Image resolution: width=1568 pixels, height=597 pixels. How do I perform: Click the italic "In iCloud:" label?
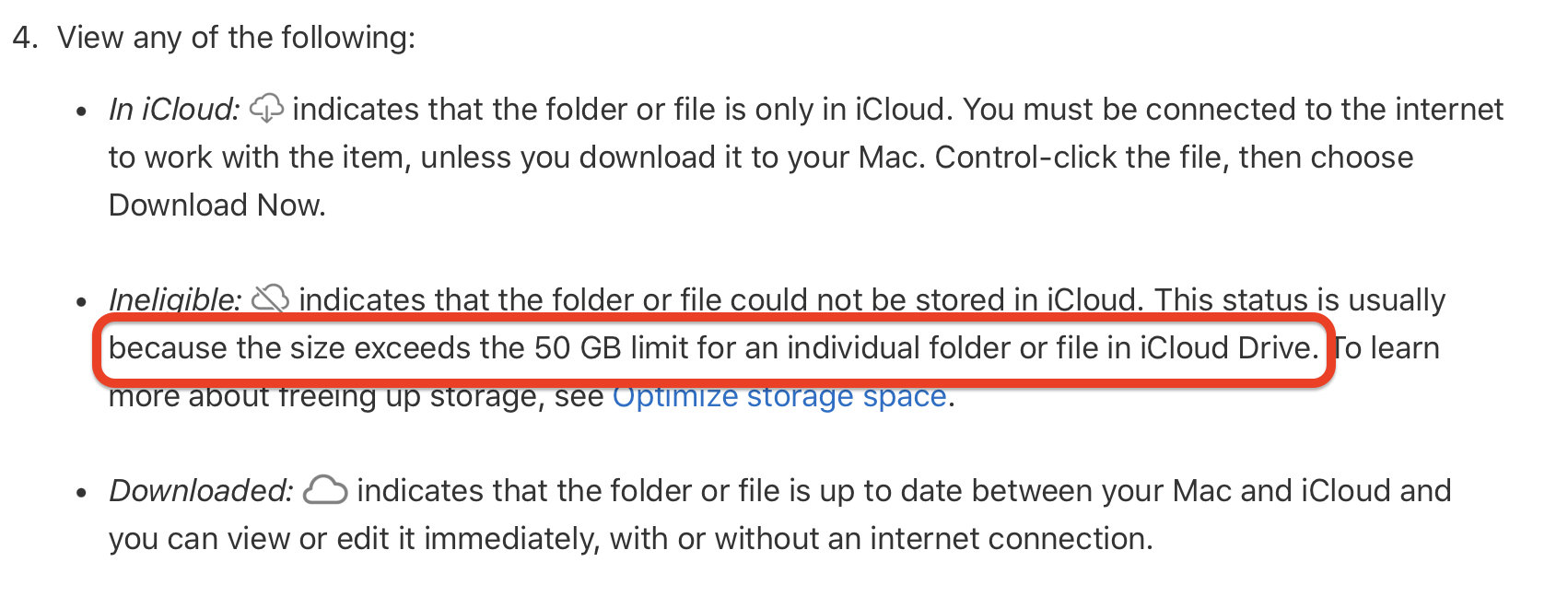coord(174,110)
